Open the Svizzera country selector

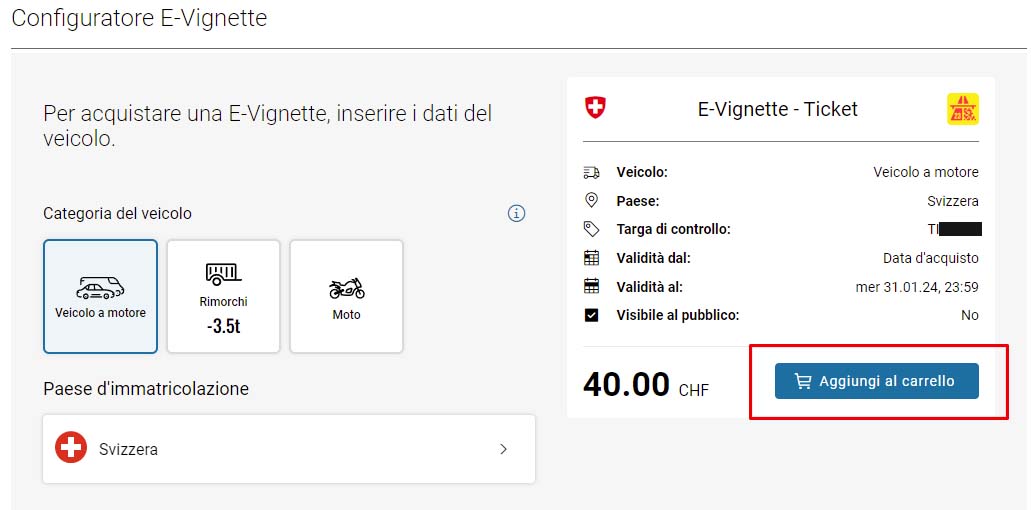click(x=288, y=449)
